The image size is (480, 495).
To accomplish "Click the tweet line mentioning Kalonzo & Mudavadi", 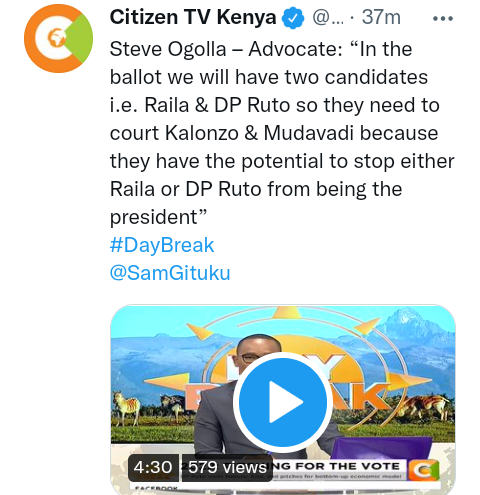I will point(274,133).
